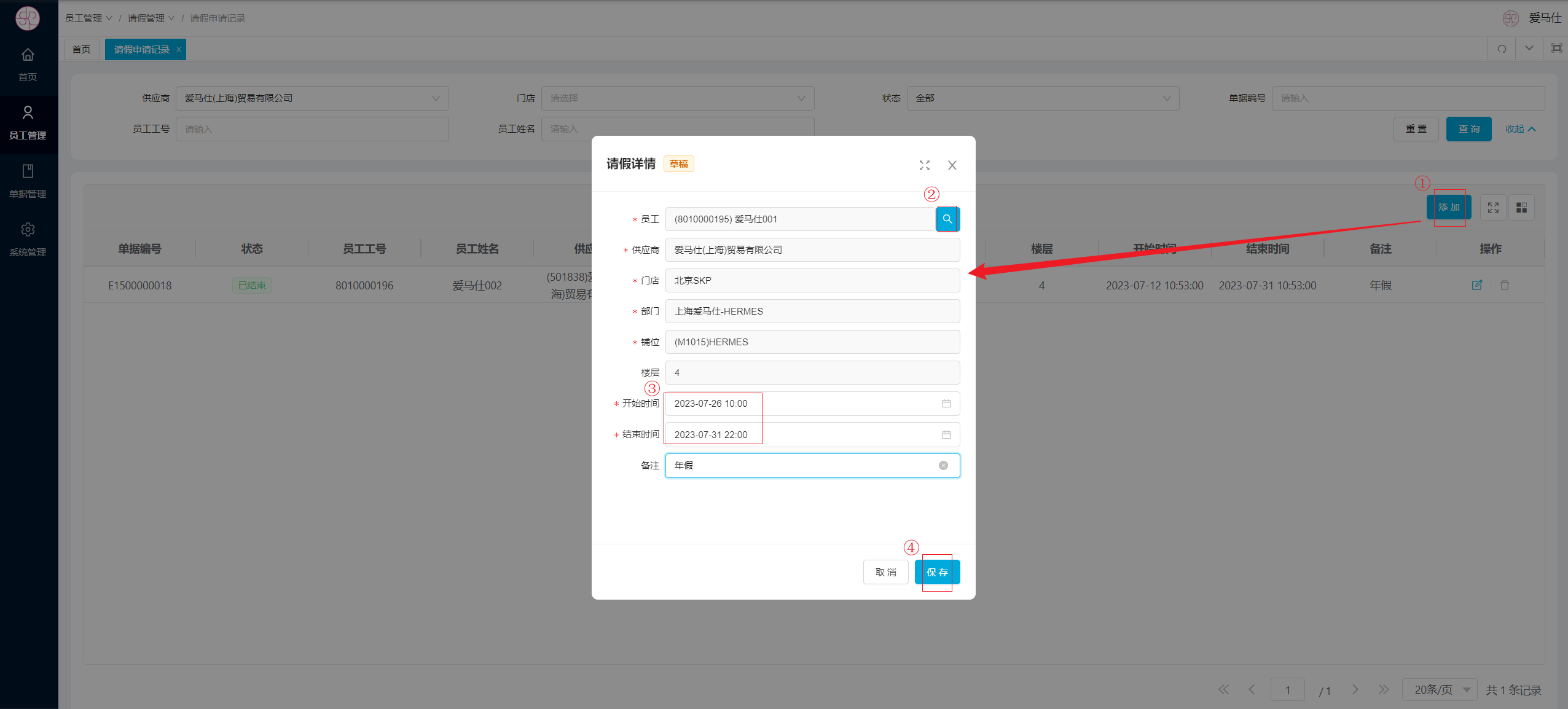The image size is (1568, 709).
Task: Click the 草稿 draft status tag
Action: point(679,164)
